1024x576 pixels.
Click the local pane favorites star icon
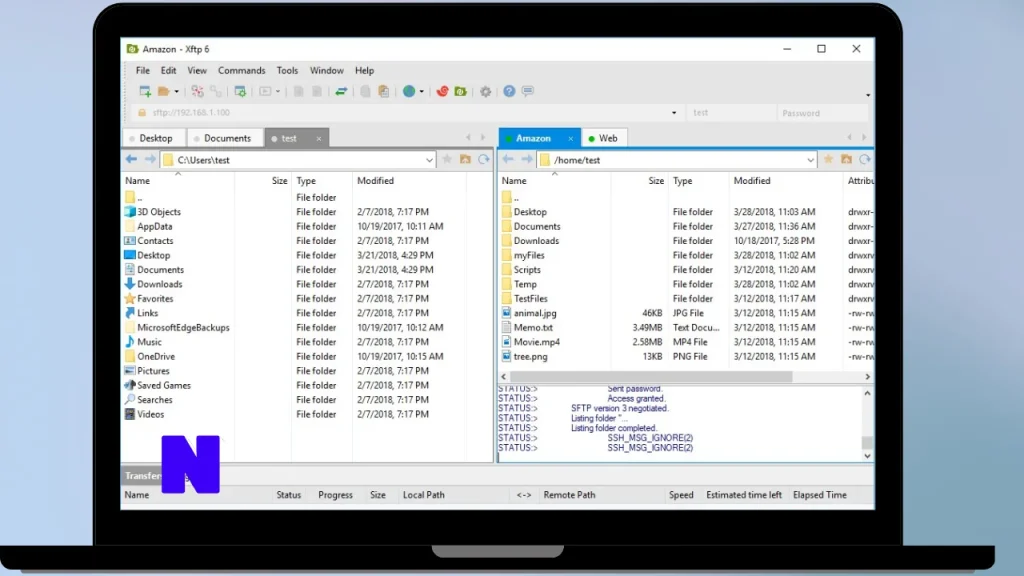pos(447,159)
